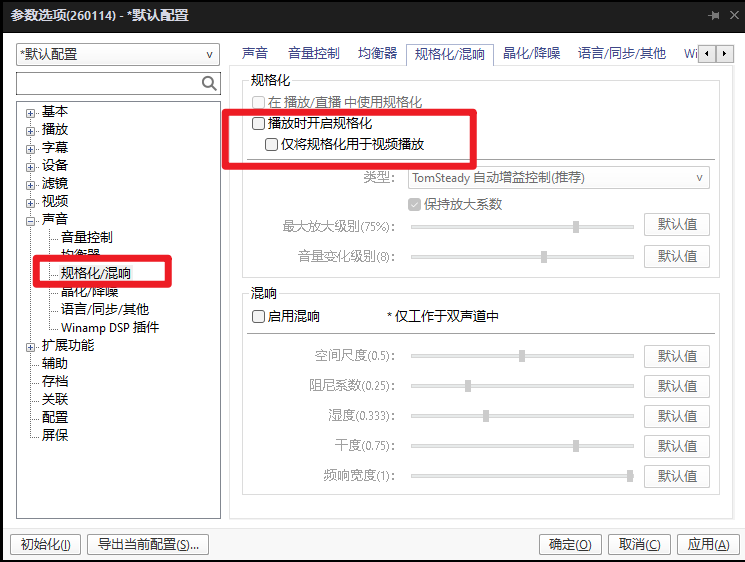Select 屏保 in the settings tree

pyautogui.click(x=55, y=436)
